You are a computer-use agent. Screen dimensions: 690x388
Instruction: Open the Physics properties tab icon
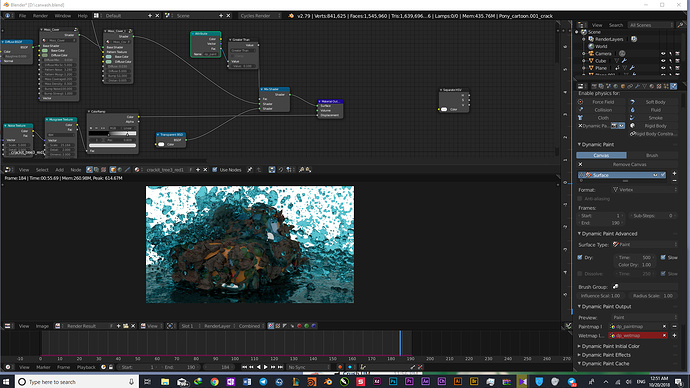click(673, 86)
